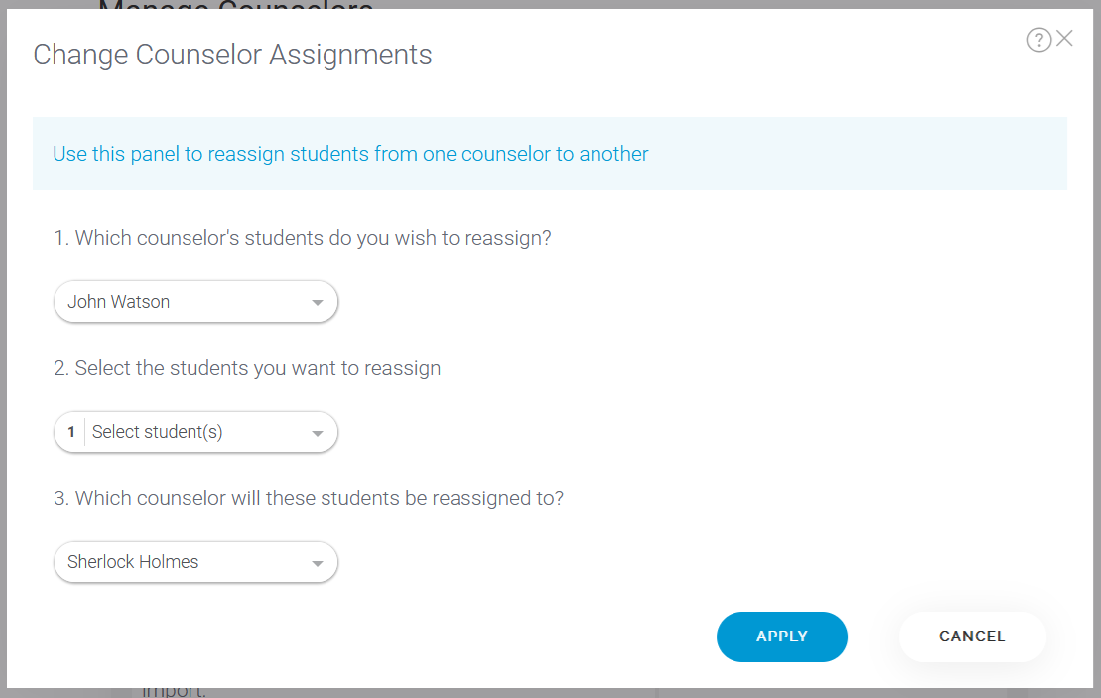1101x698 pixels.
Task: Click the Change Counselor Assignments title
Action: [x=233, y=55]
